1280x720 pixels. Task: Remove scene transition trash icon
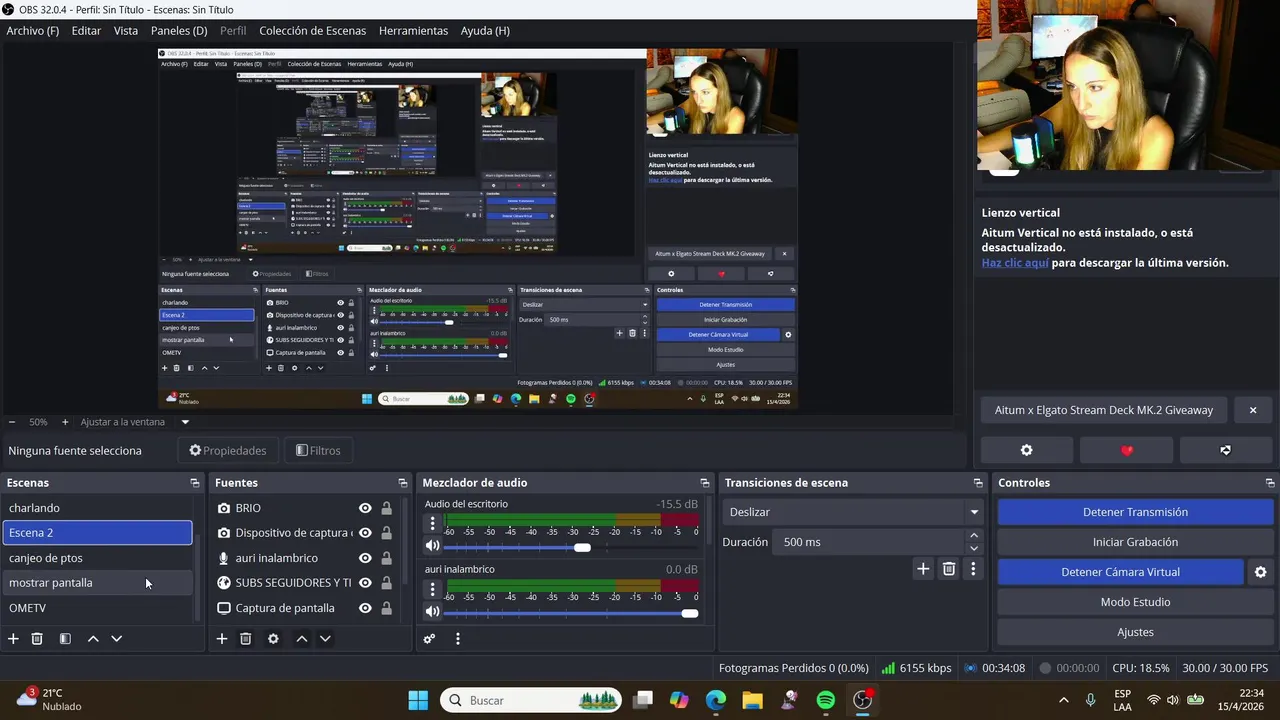pos(949,569)
